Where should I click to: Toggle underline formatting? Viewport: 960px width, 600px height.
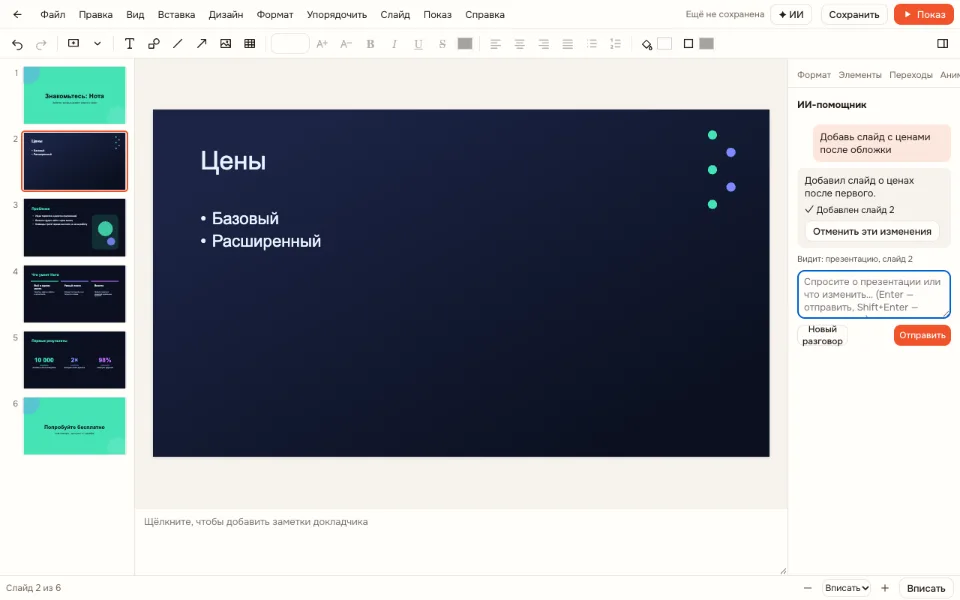point(418,43)
